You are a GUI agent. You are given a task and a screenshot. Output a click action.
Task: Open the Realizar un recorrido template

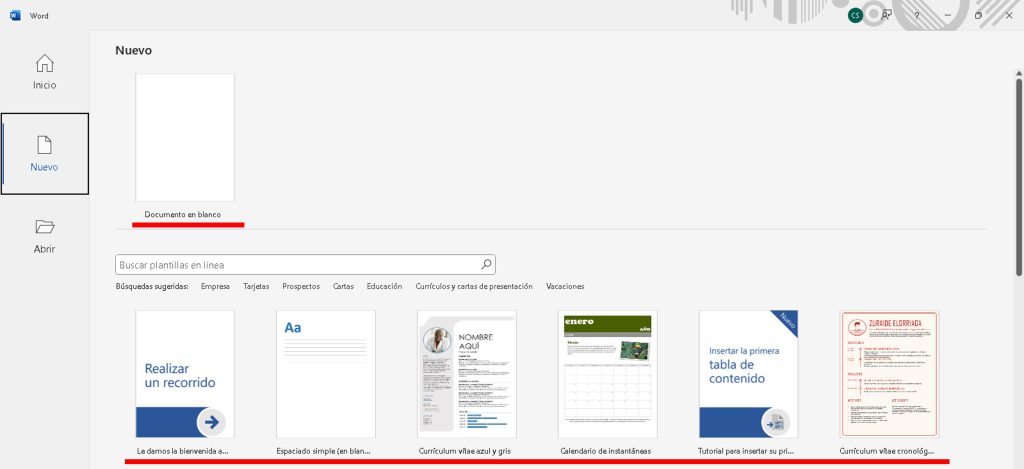(185, 373)
